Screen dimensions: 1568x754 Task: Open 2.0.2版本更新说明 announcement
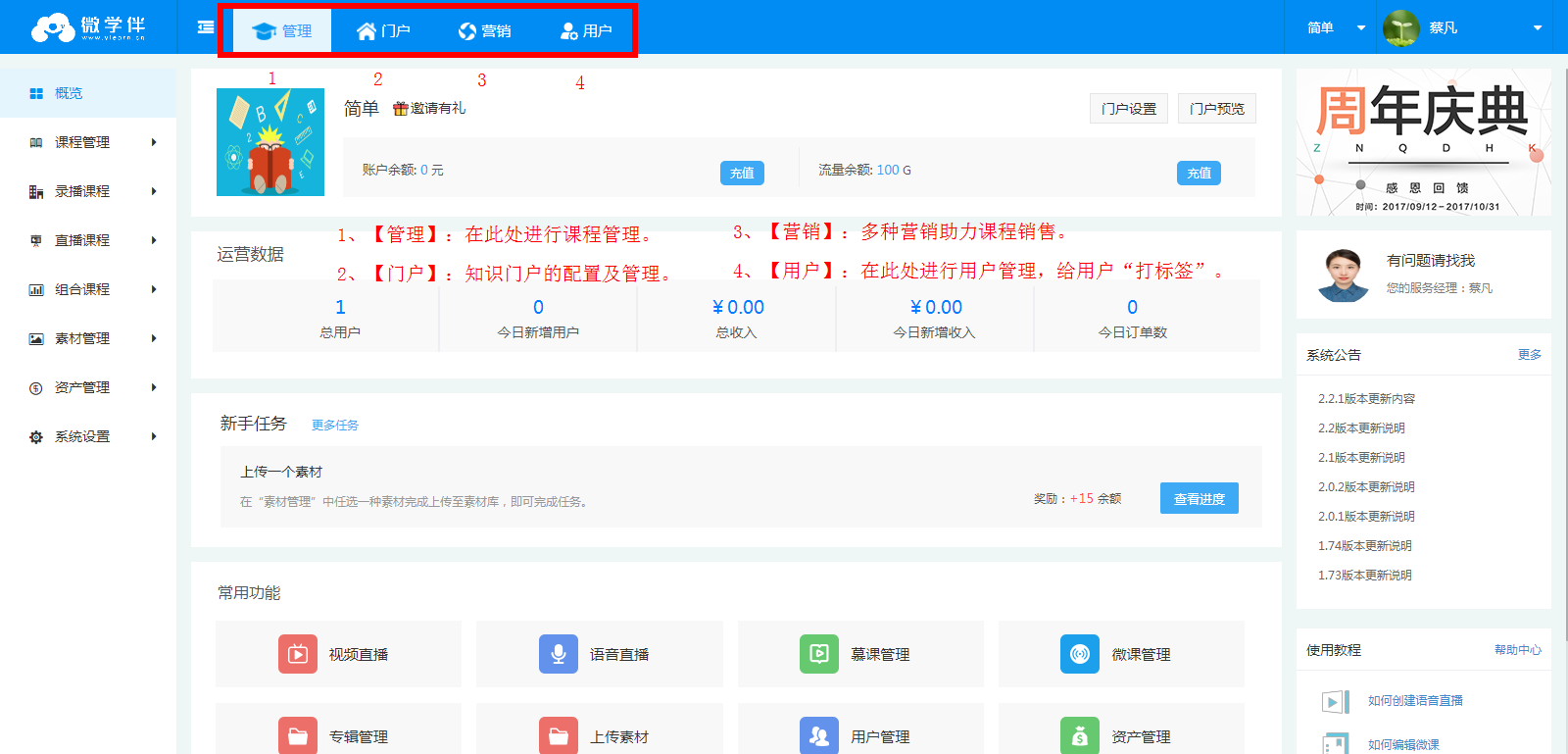[x=1367, y=487]
